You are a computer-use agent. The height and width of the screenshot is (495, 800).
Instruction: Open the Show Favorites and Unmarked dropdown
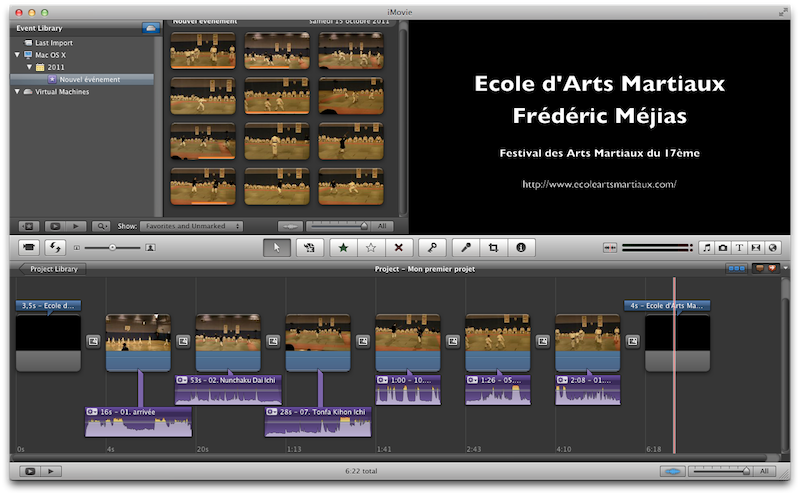click(x=191, y=226)
